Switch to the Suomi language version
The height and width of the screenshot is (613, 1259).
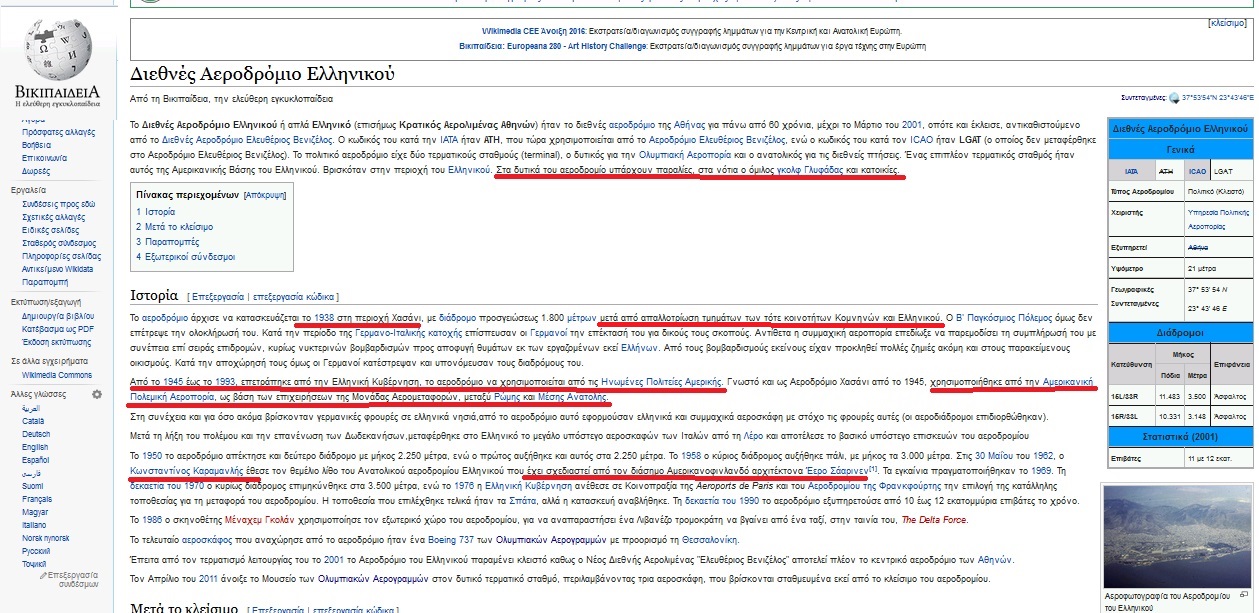[34, 486]
